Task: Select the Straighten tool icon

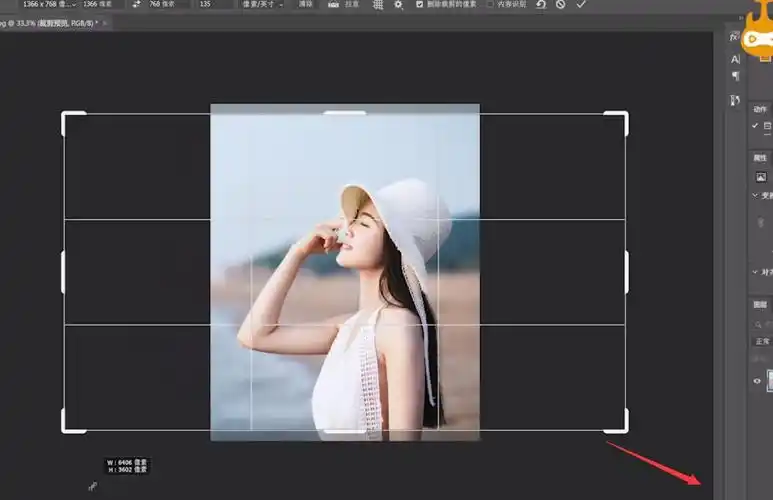Action: (333, 5)
